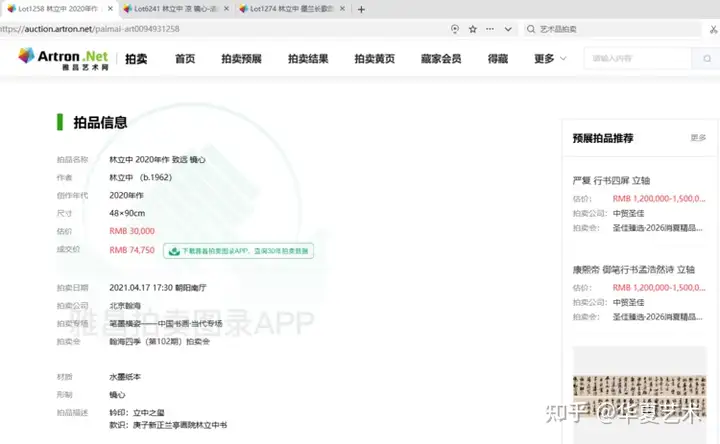Viewport: 720px width, 444px height.
Task: Click the browser search engine magnifier icon
Action: click(531, 29)
